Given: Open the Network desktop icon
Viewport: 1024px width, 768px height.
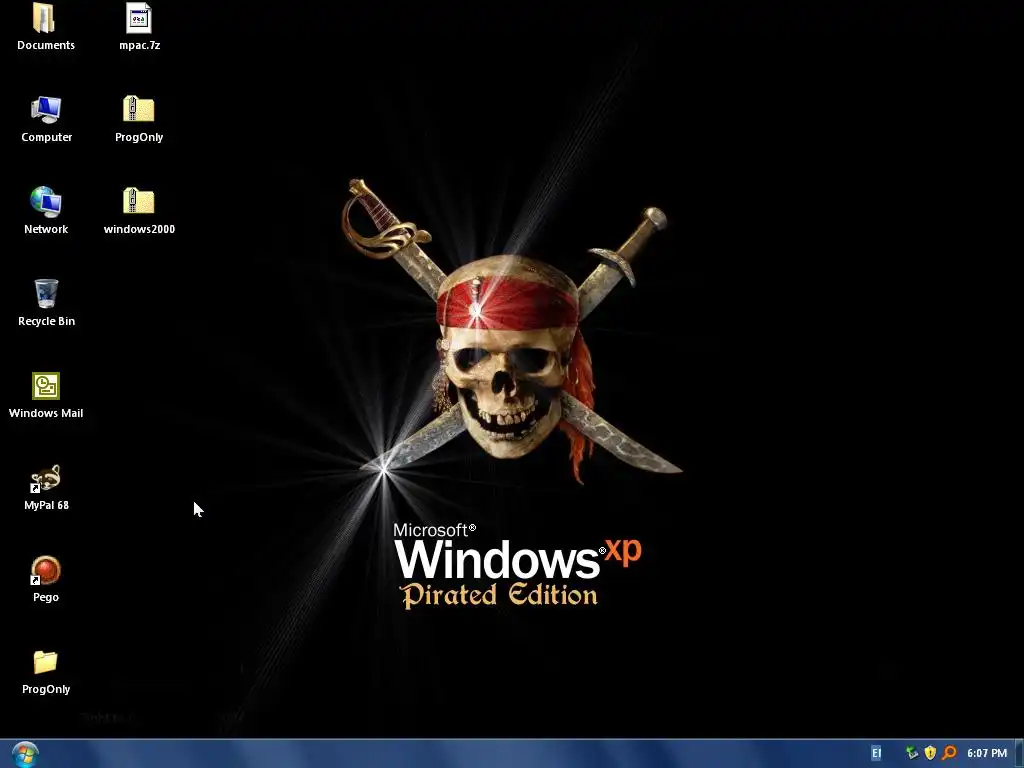Looking at the screenshot, I should [x=46, y=212].
